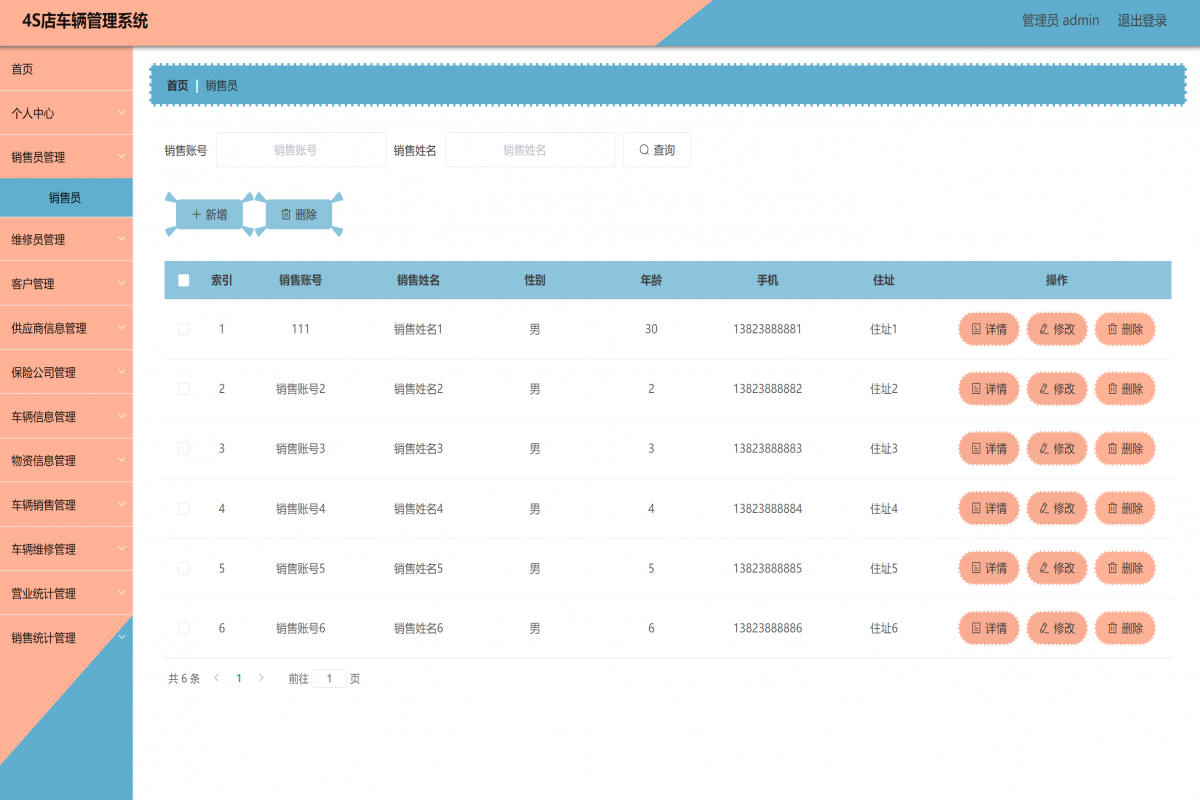Open 详情 for the row with 销售姓名1

click(x=988, y=329)
